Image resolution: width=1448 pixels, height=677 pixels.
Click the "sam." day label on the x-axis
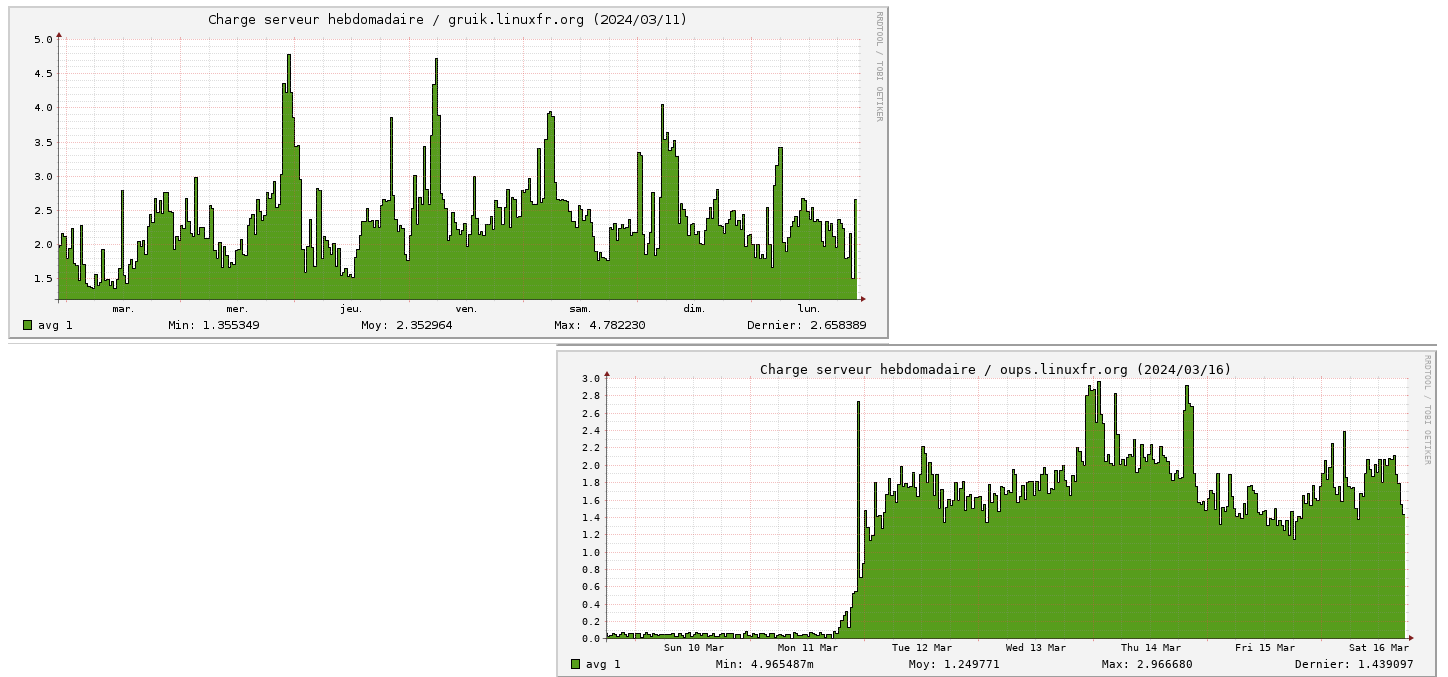pyautogui.click(x=580, y=309)
